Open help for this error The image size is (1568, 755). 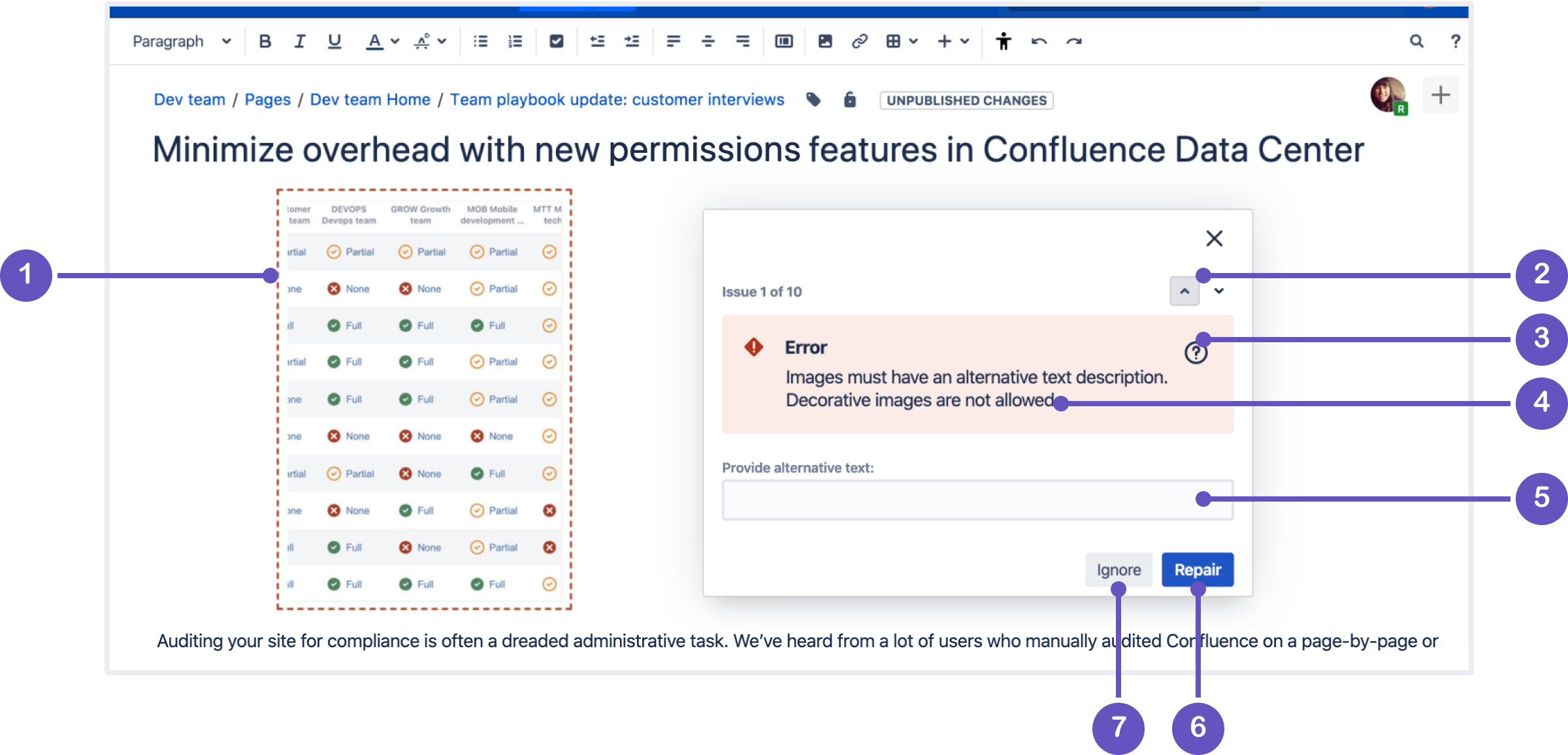[1196, 353]
